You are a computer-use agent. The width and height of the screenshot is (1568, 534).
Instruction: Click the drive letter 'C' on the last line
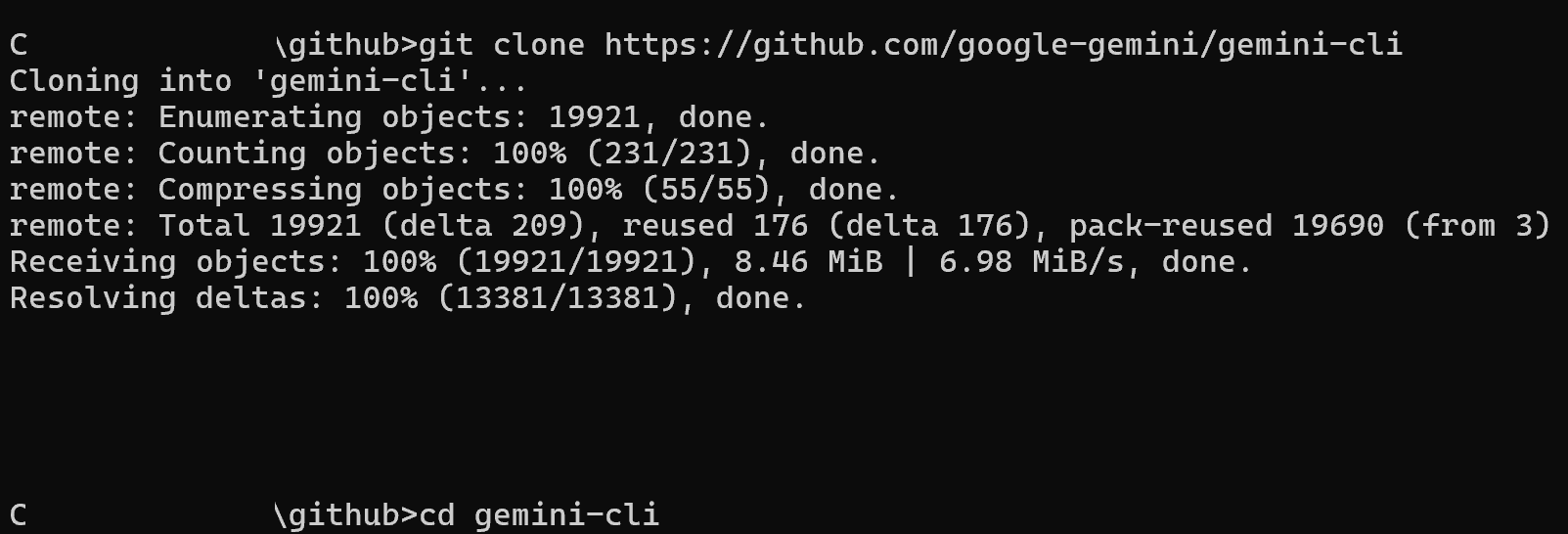coord(18,515)
